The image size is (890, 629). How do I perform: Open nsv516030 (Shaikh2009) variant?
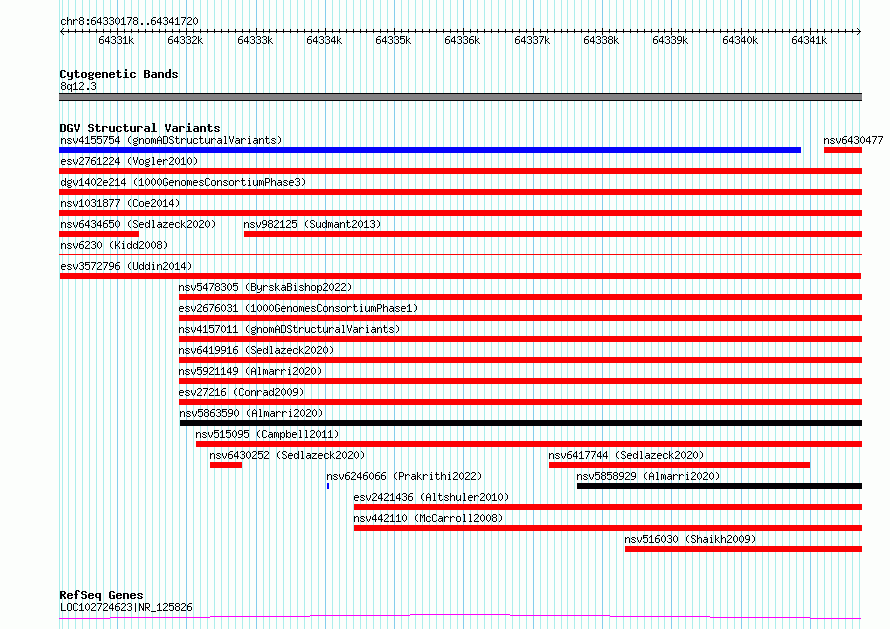click(x=690, y=539)
